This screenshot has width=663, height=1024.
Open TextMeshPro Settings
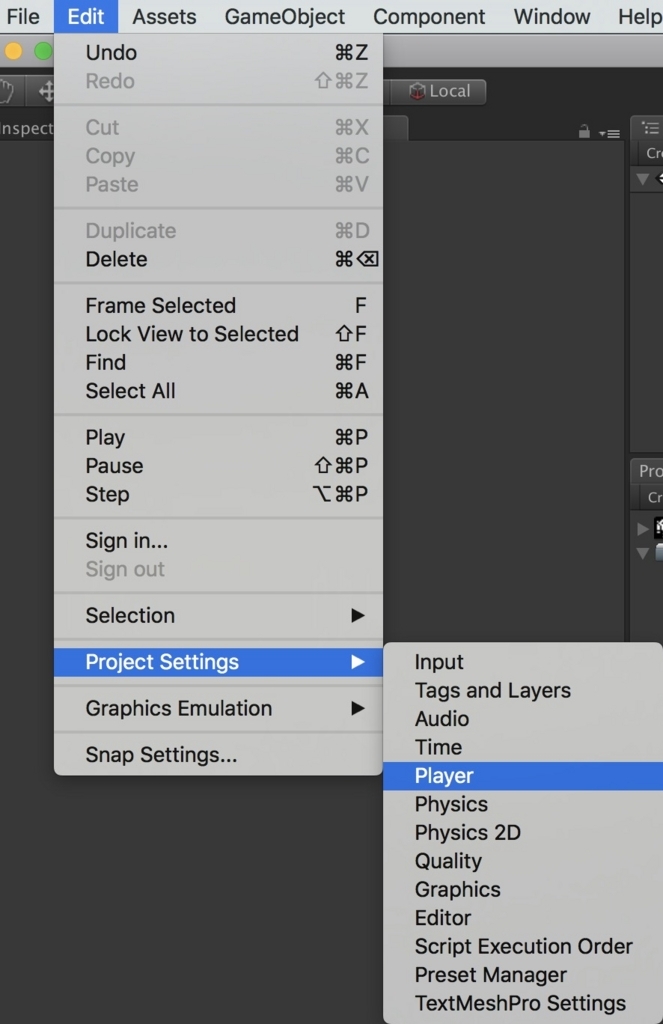tap(523, 1003)
